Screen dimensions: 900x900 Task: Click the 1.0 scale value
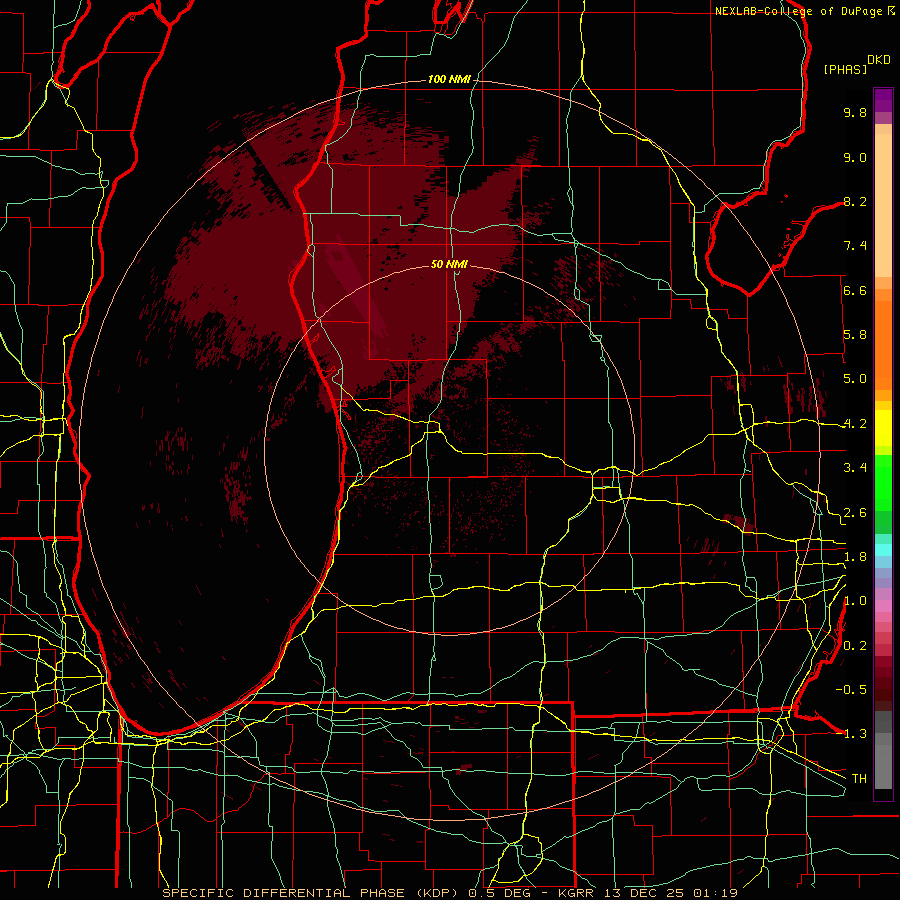(855, 601)
